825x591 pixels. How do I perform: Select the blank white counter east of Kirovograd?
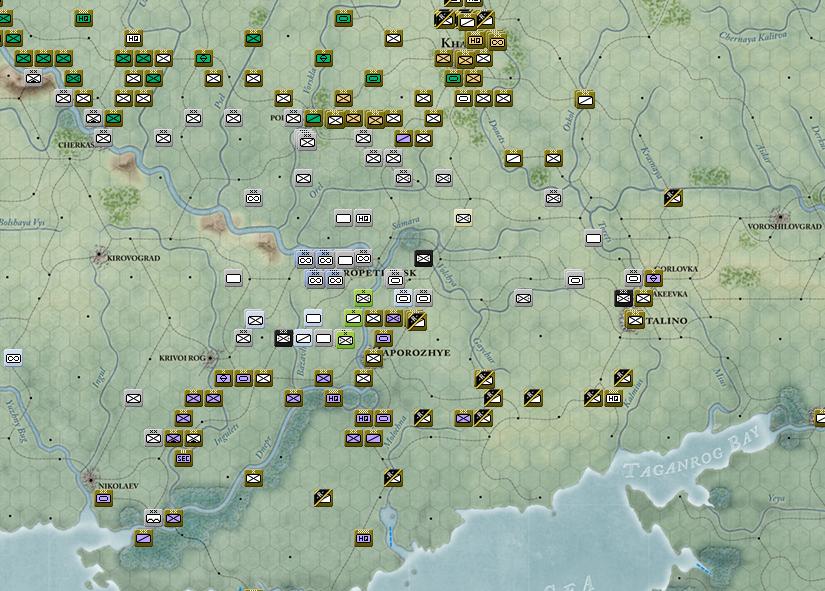233,278
